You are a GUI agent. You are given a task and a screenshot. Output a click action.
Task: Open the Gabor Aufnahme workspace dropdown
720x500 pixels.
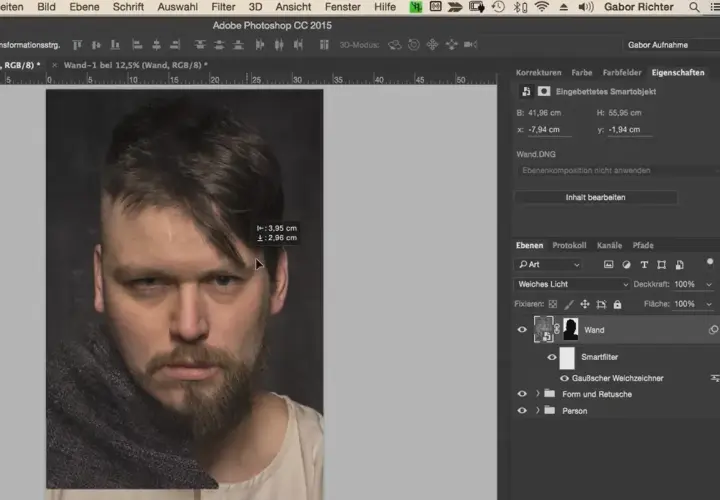click(671, 45)
